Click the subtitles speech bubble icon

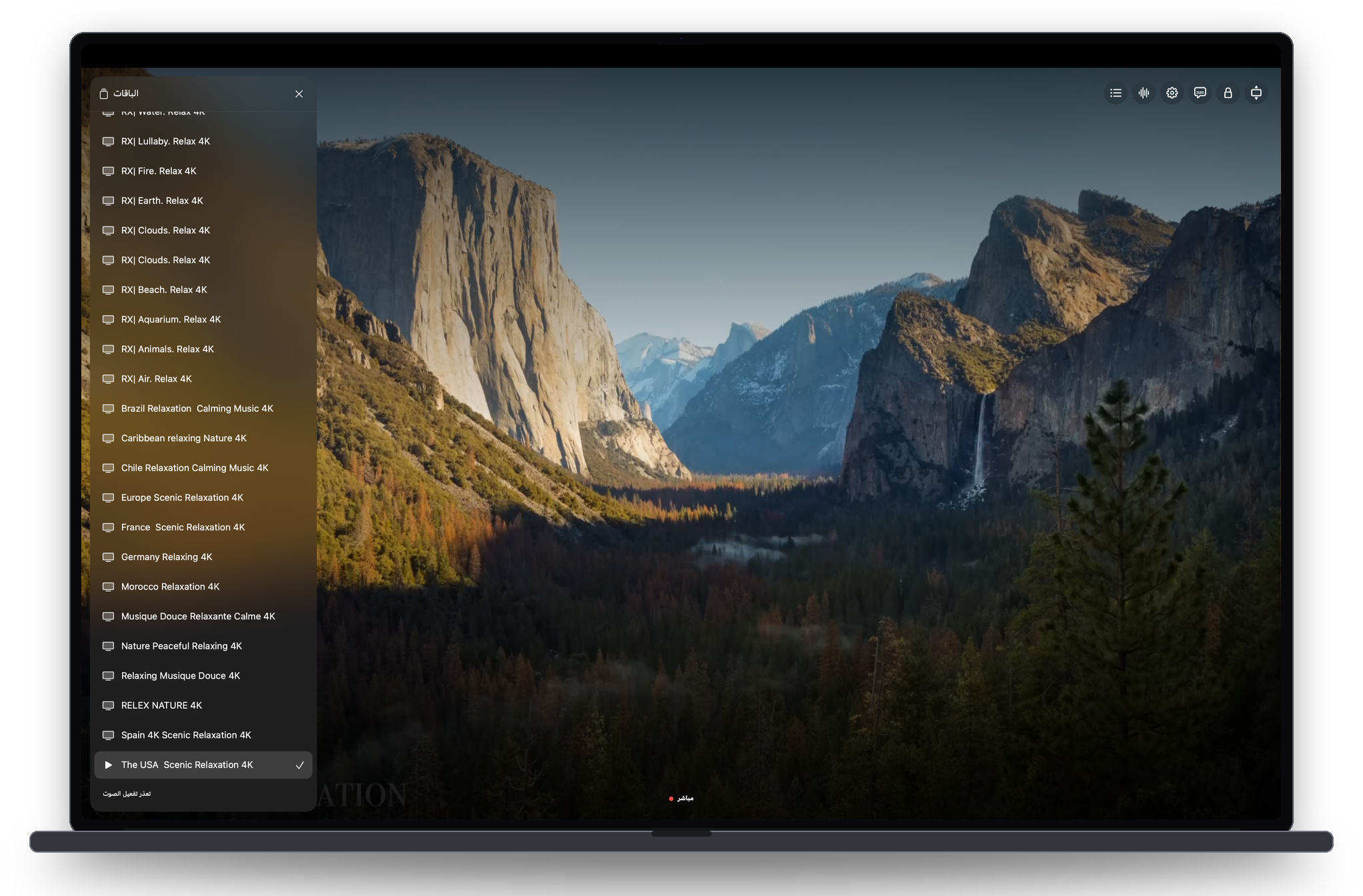tap(1200, 93)
